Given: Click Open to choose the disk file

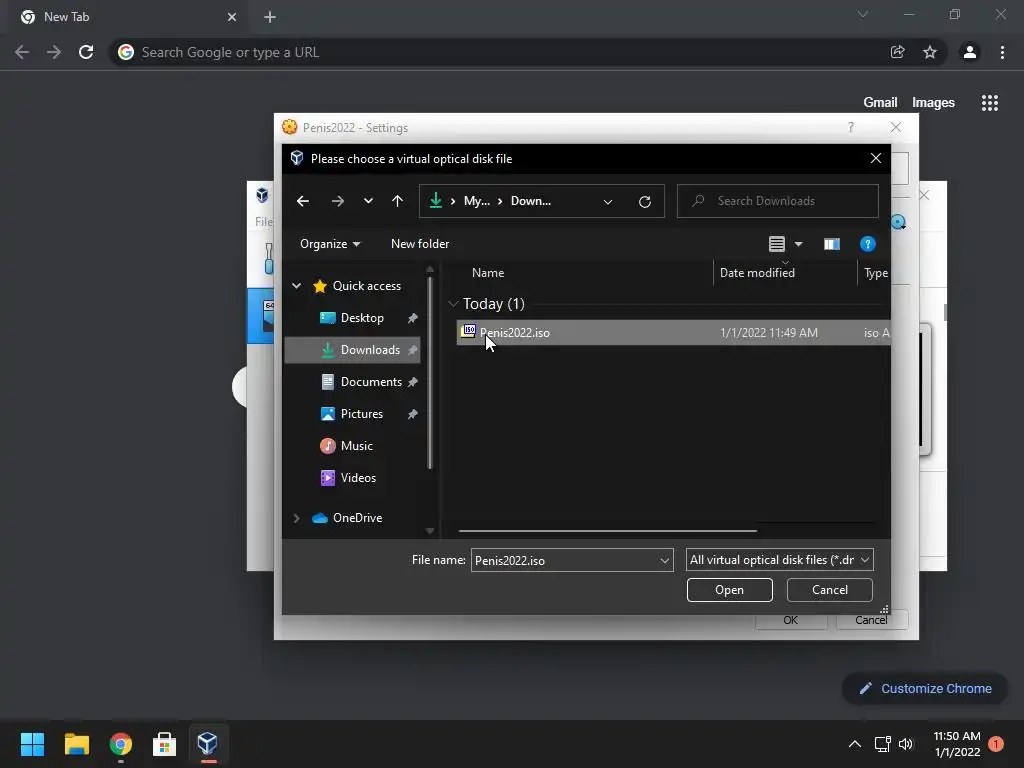Looking at the screenshot, I should (729, 590).
